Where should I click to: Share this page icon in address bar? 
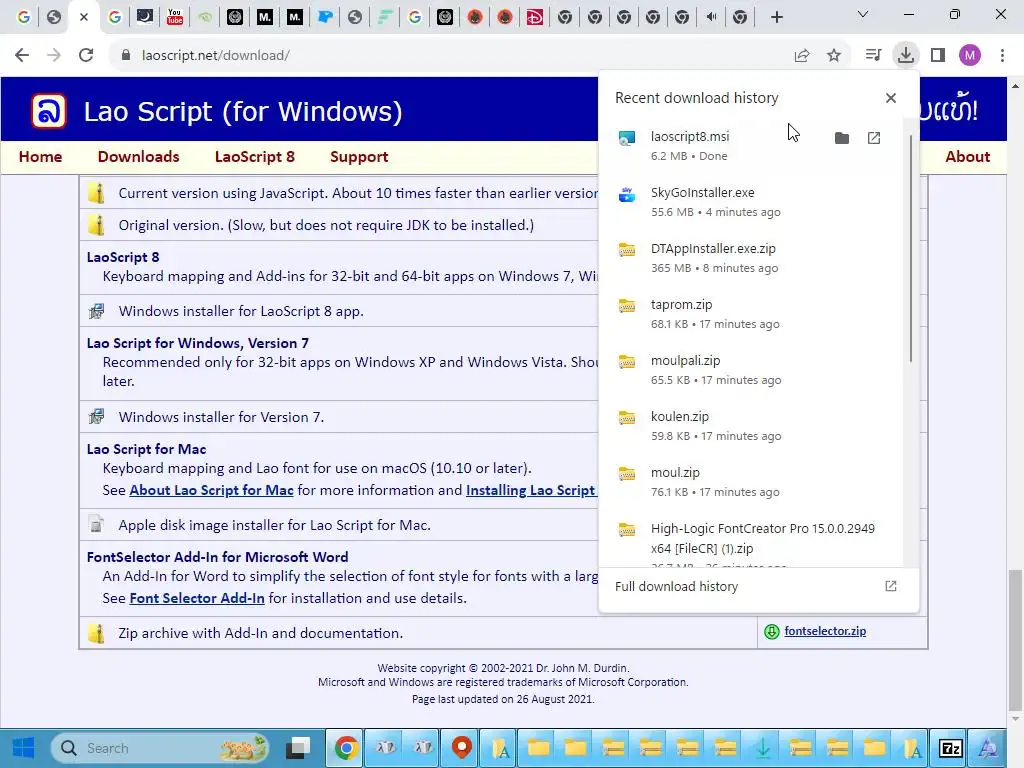(802, 55)
